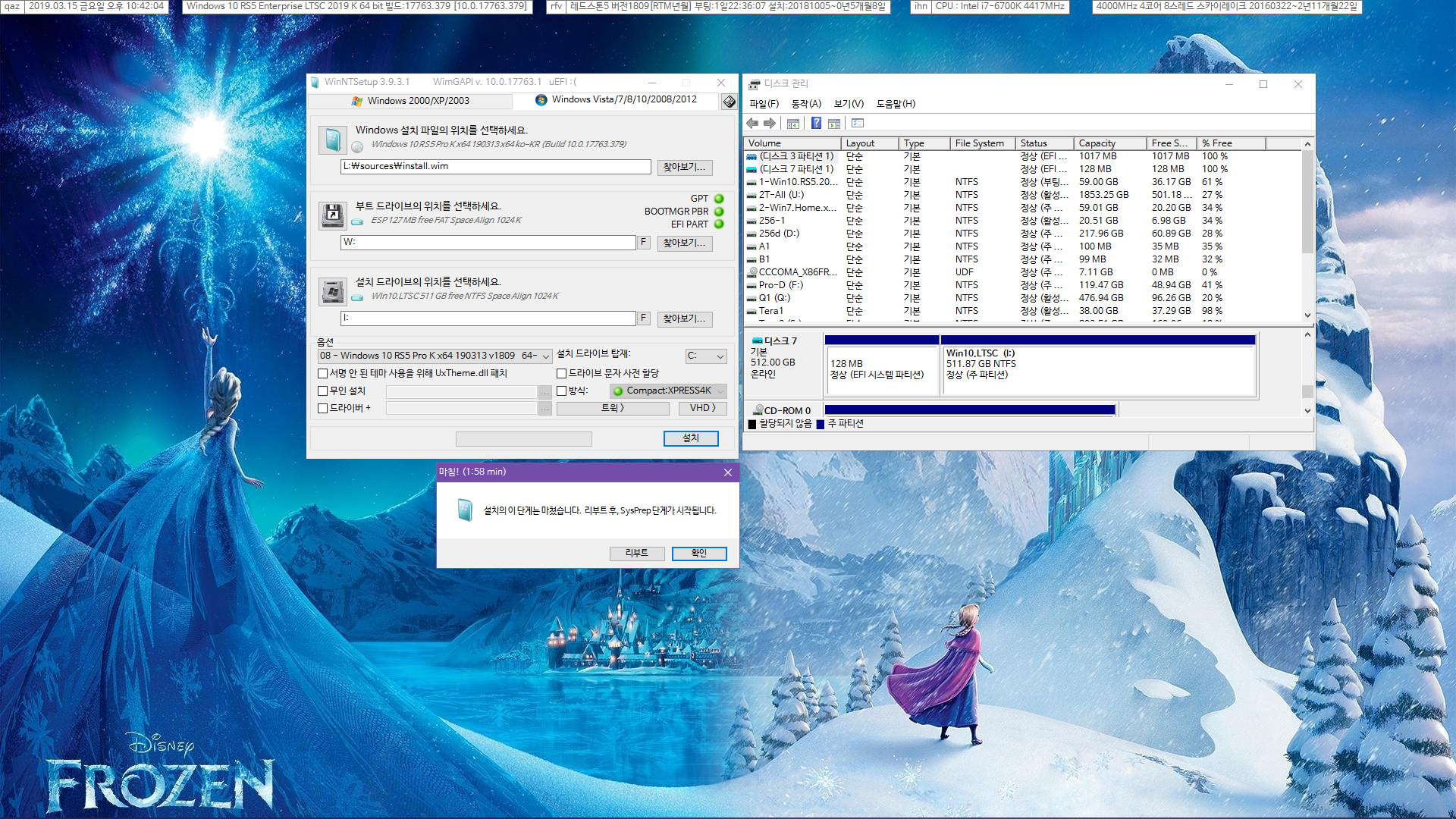1456x819 pixels.
Task: Open Compact:XPRESS4K dropdown
Action: pos(668,391)
